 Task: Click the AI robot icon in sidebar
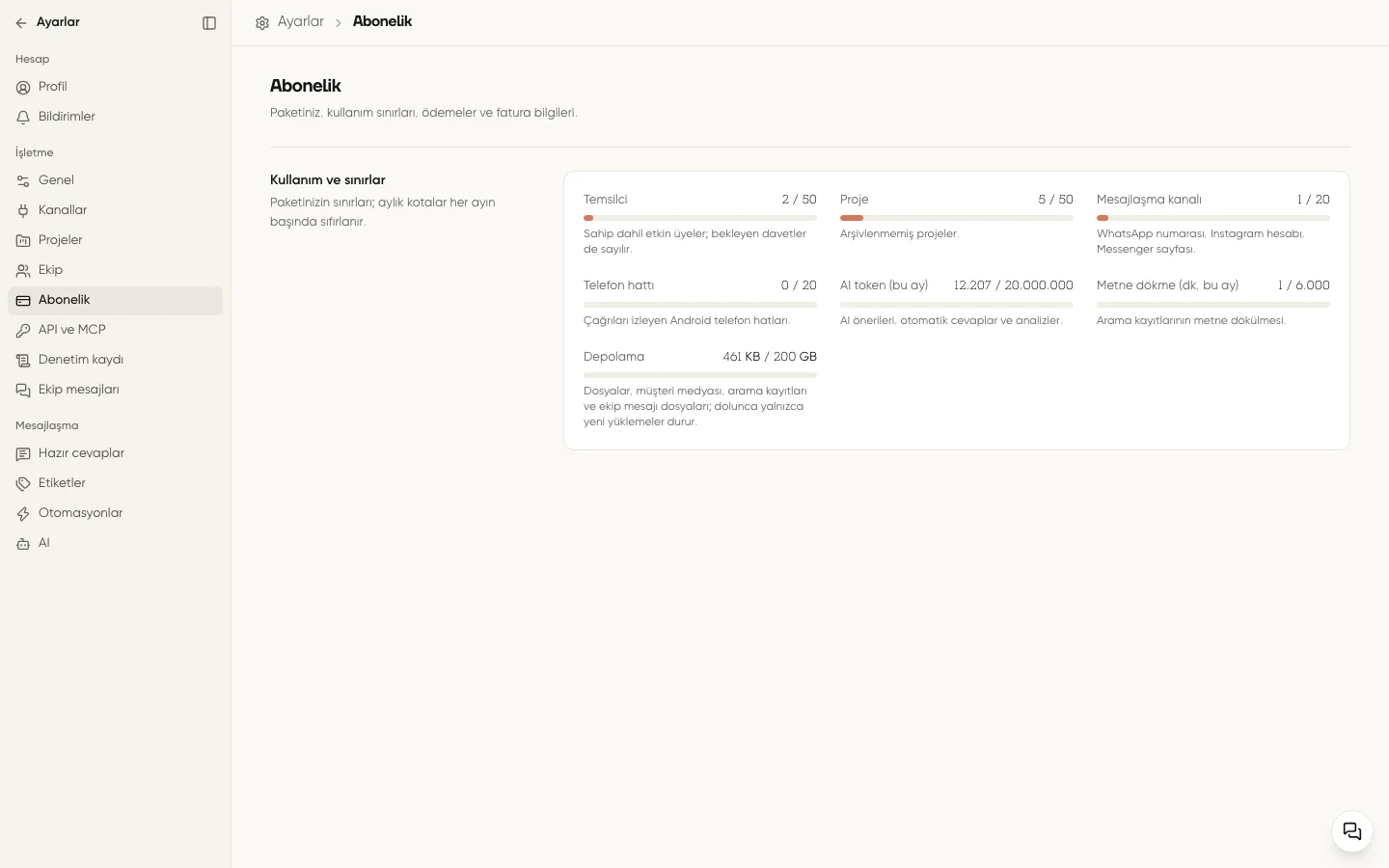click(23, 544)
